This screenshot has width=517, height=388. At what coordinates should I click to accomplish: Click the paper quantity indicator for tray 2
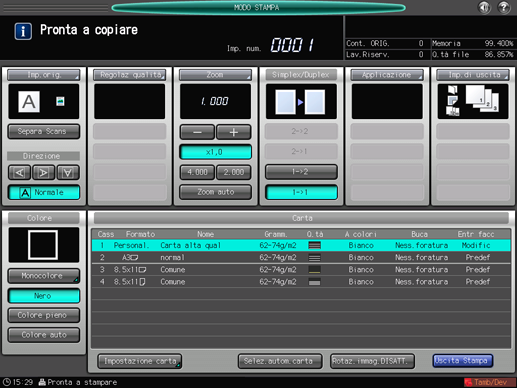click(x=314, y=258)
